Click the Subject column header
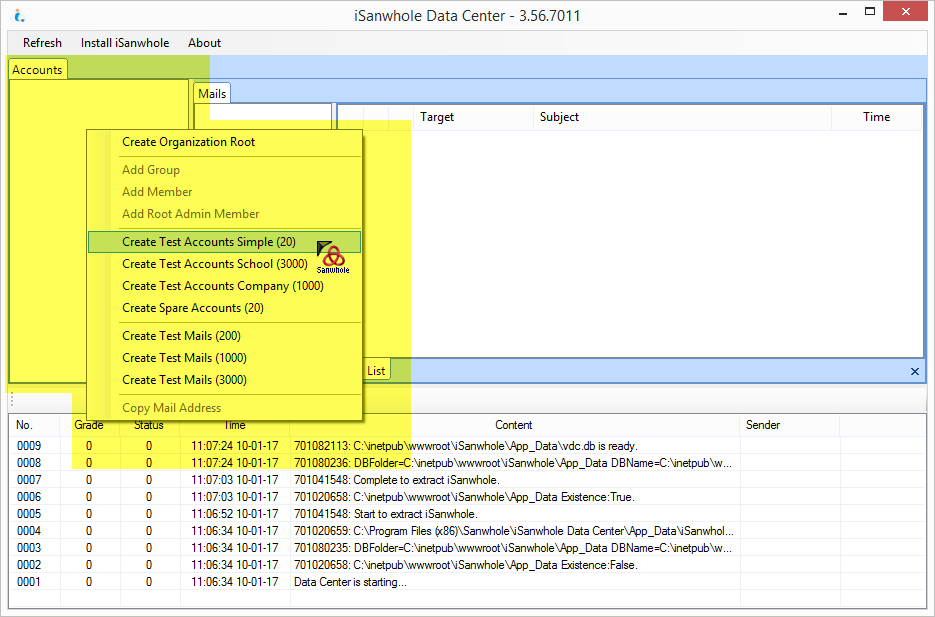The width and height of the screenshot is (935, 617). (x=682, y=117)
